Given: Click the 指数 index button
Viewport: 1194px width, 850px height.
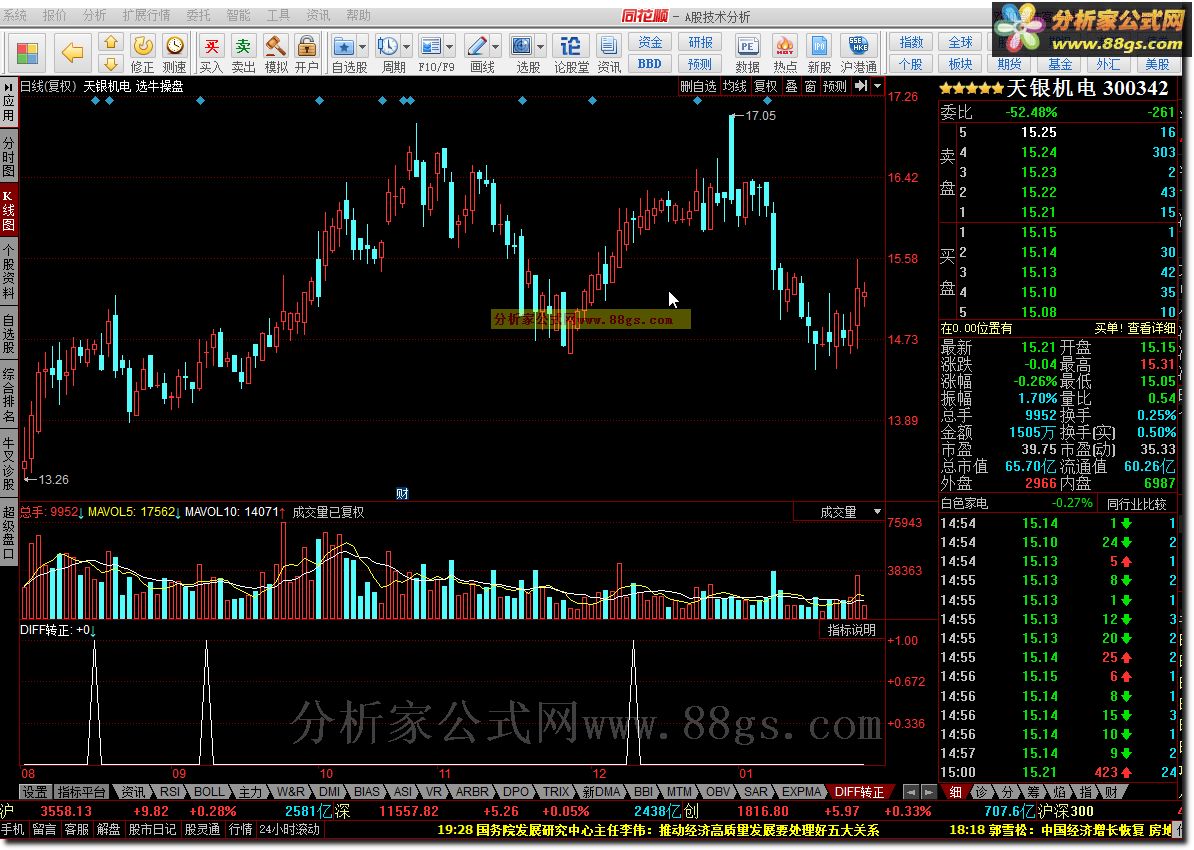Looking at the screenshot, I should (x=911, y=43).
